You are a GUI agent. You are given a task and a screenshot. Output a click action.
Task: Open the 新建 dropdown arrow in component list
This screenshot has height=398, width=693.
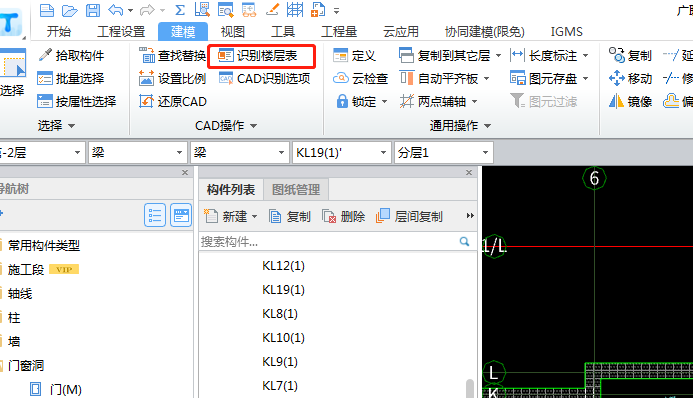[254, 216]
